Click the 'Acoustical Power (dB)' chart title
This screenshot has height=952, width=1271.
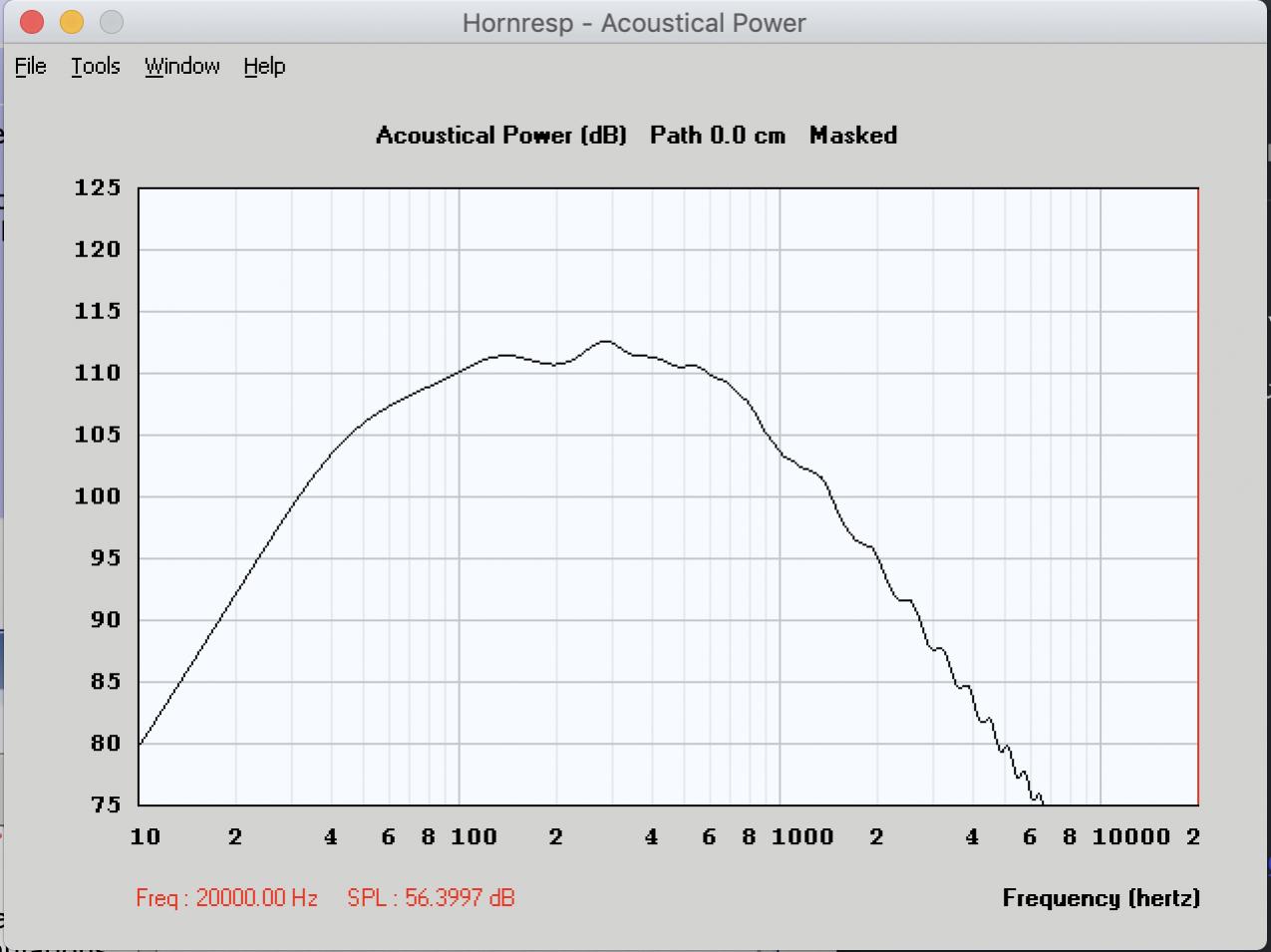500,136
